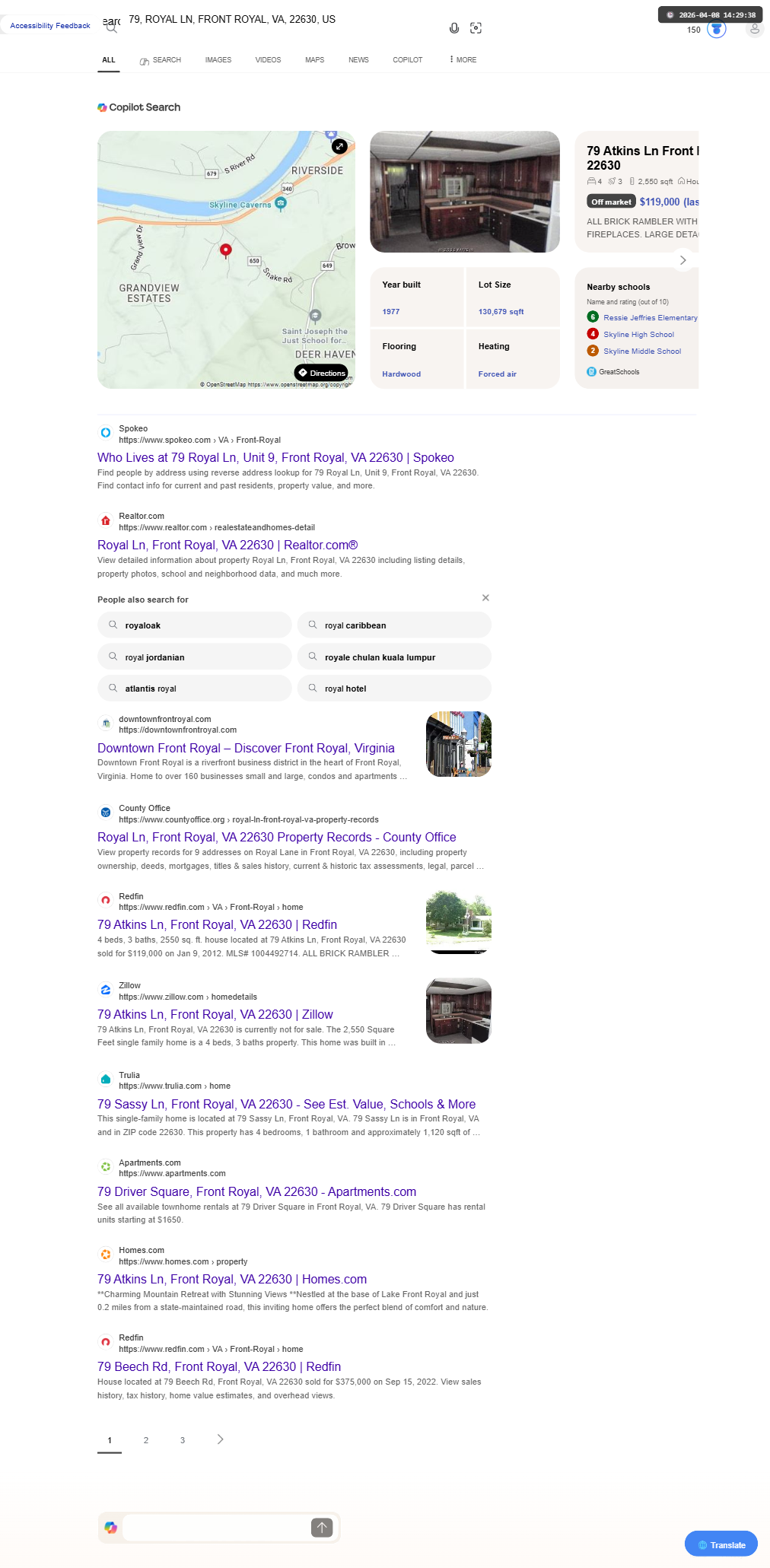Click the microphone voice search icon
The width and height of the screenshot is (770, 1568).
point(453,28)
